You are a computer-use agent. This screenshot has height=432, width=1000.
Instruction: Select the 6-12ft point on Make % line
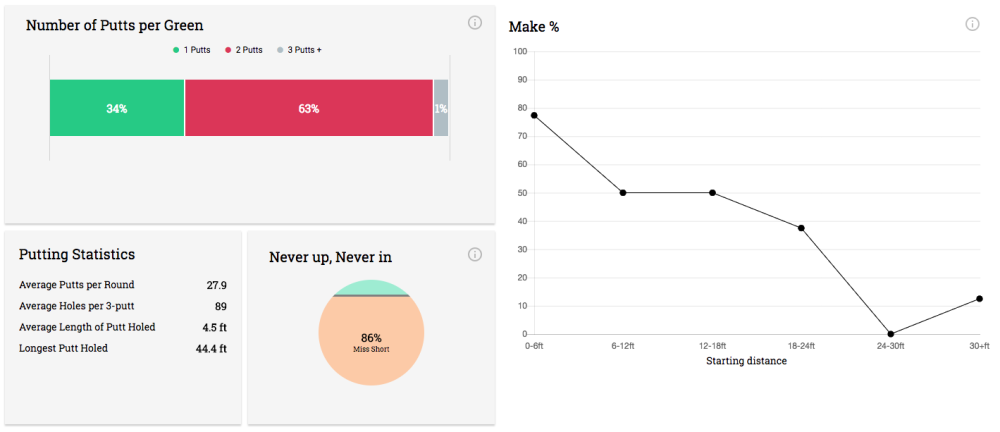click(x=623, y=192)
